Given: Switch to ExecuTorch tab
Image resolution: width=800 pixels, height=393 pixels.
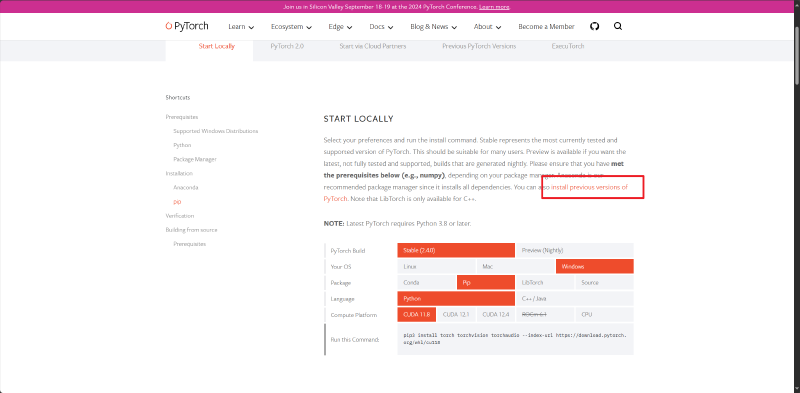Looking at the screenshot, I should (x=568, y=46).
